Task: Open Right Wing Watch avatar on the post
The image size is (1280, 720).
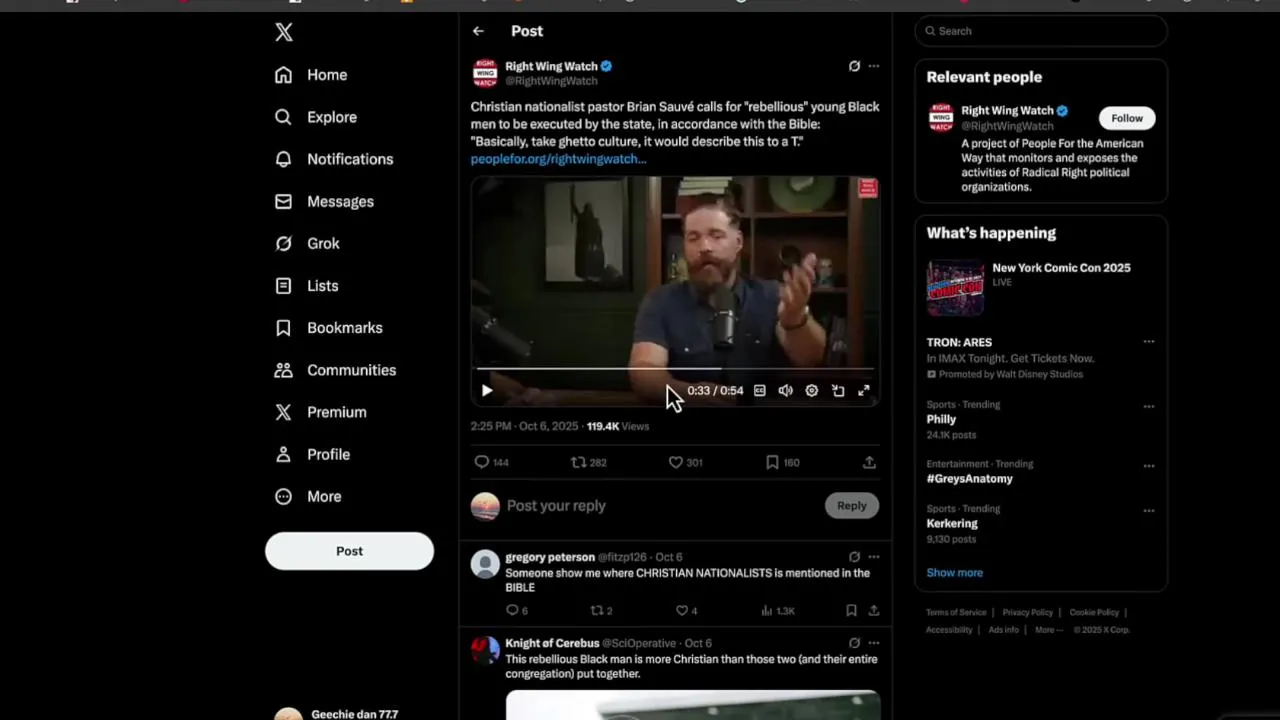Action: [485, 73]
